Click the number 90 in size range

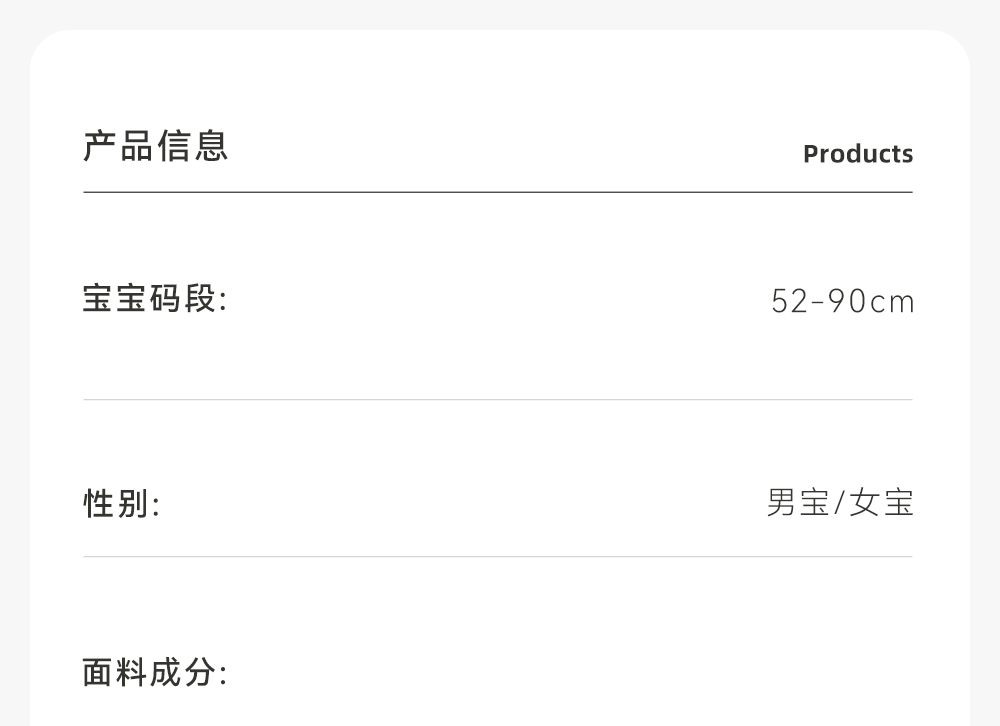pos(847,301)
